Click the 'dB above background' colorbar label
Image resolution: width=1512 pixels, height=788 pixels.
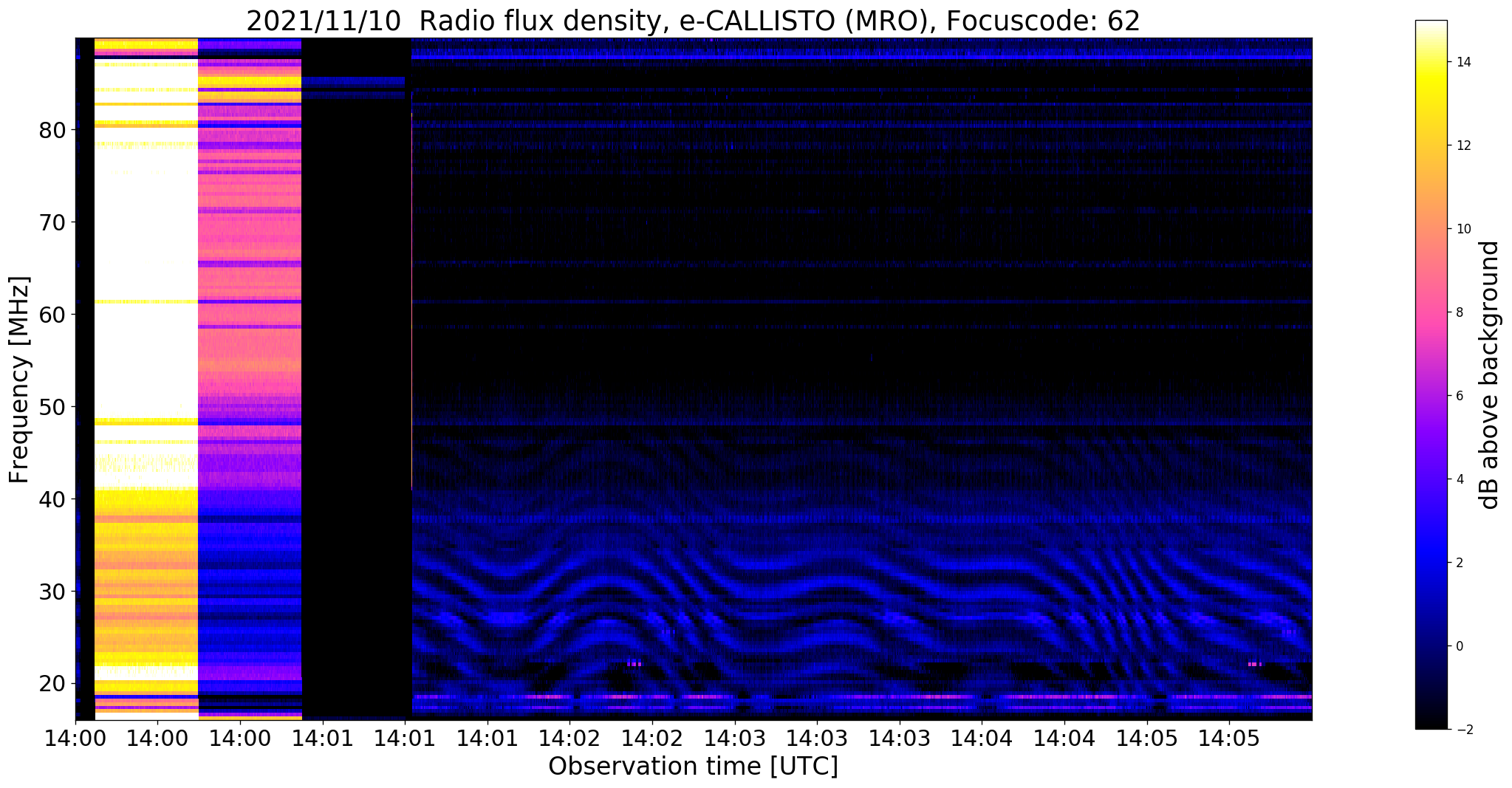(1490, 375)
